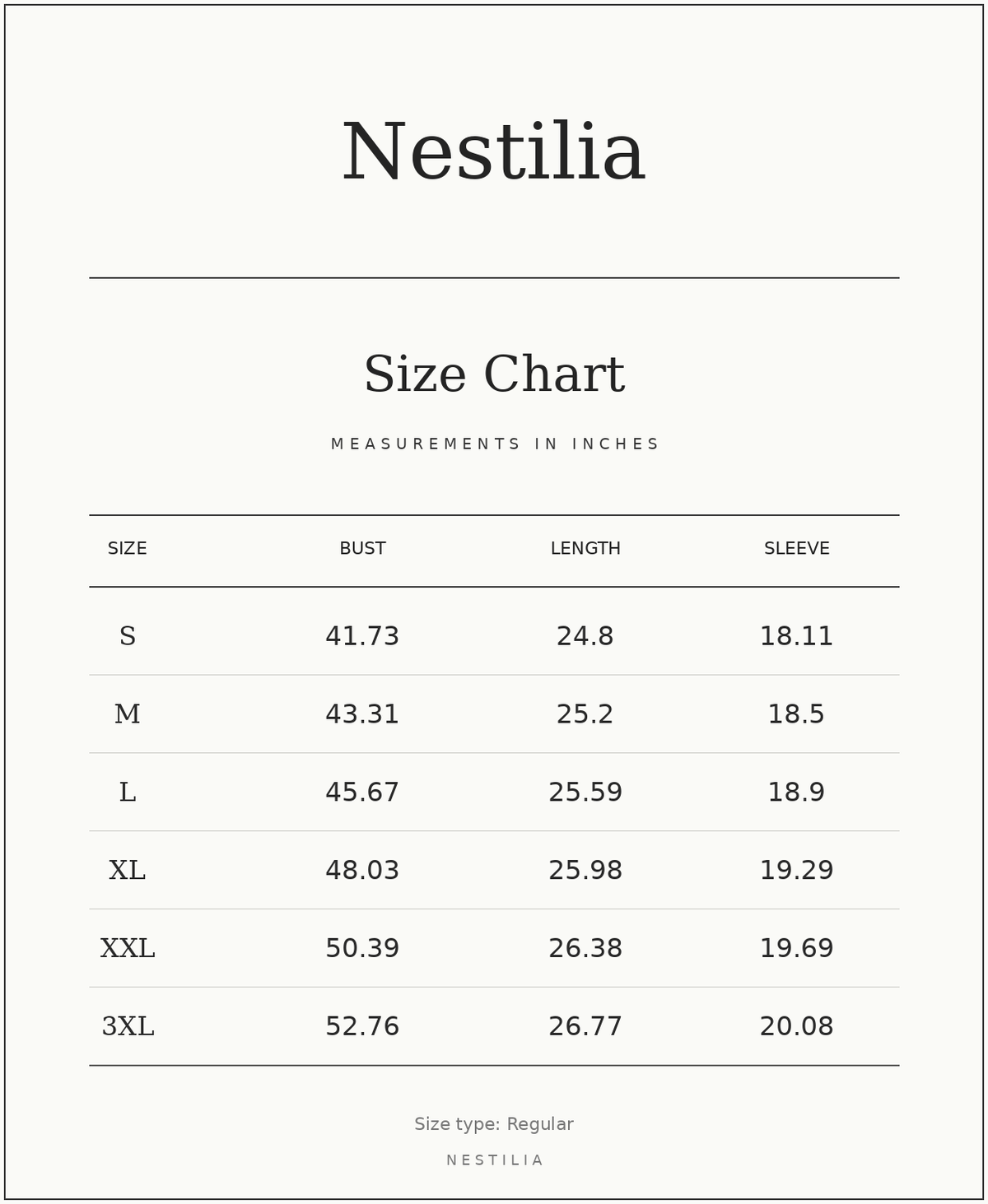Screen dimensions: 988x1204
Task: Select bust value 45.67
Action: [362, 793]
